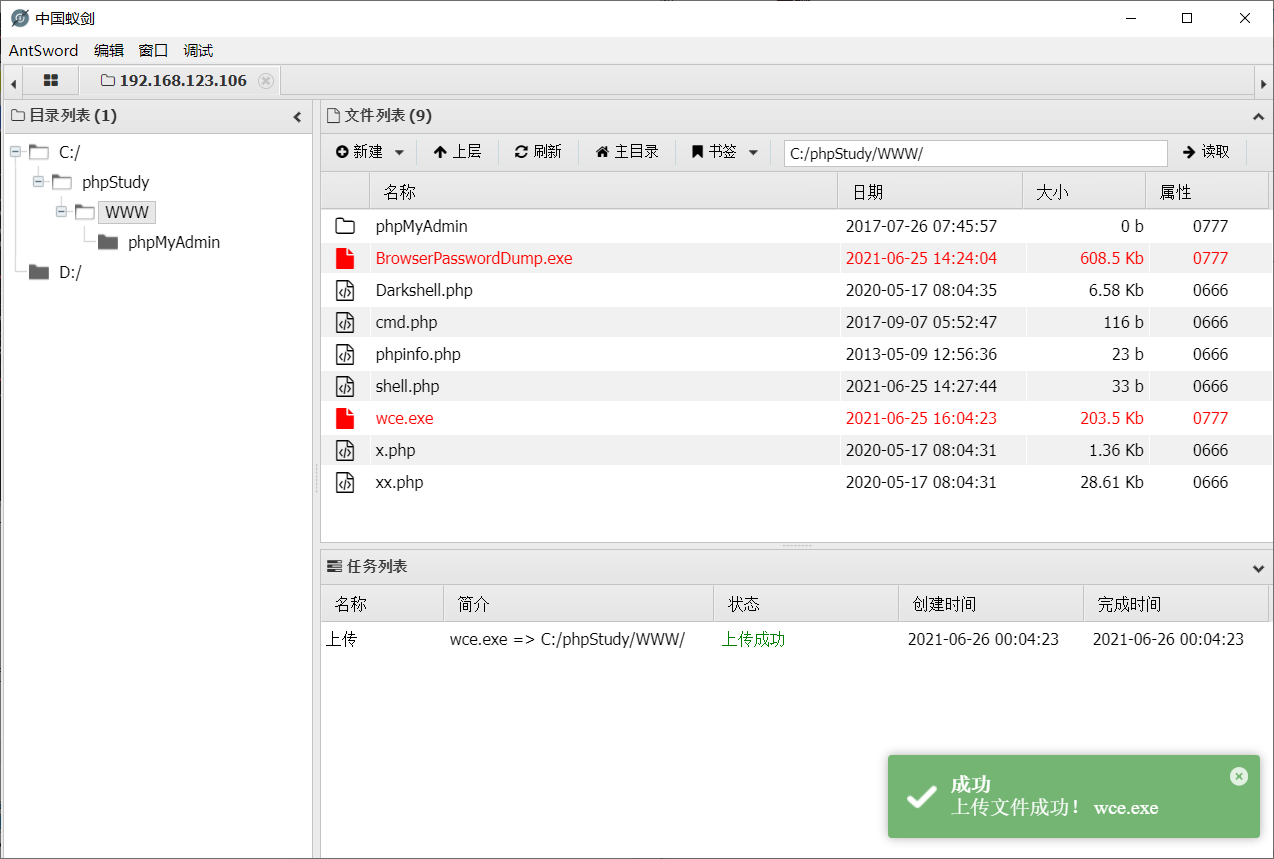
Task: Collapse the 任务列表 panel
Action: pos(1258,568)
